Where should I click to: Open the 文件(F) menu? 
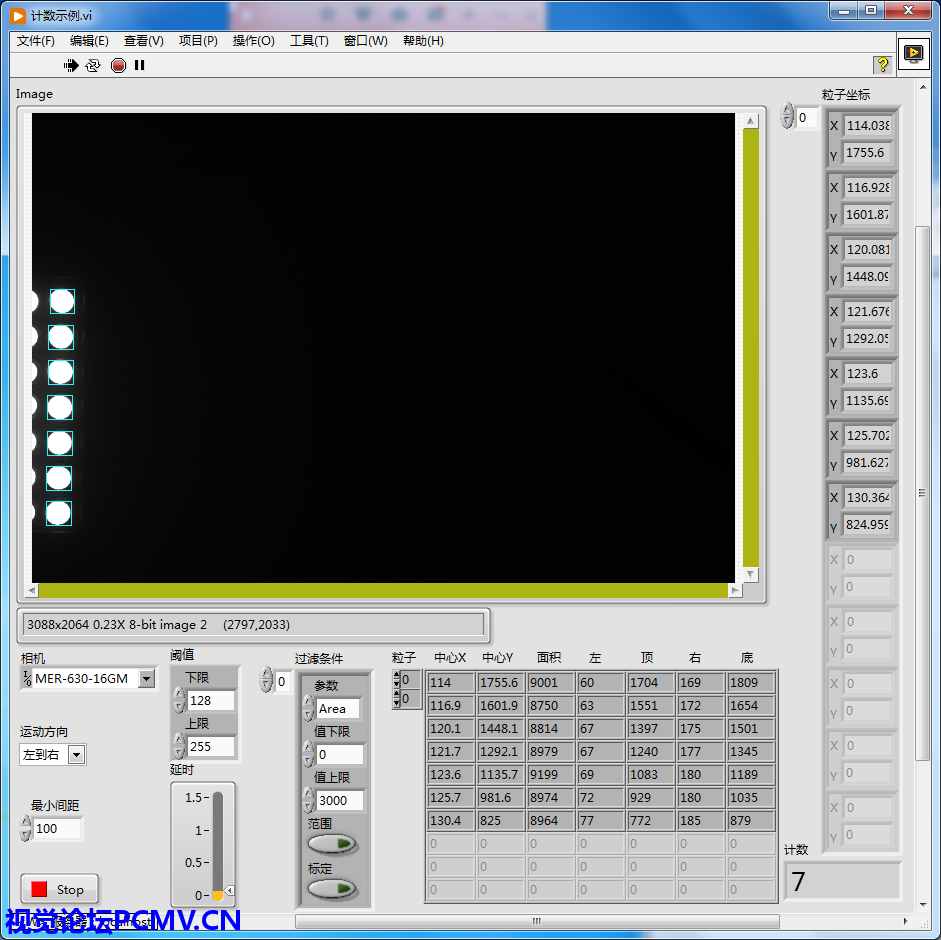[36, 41]
